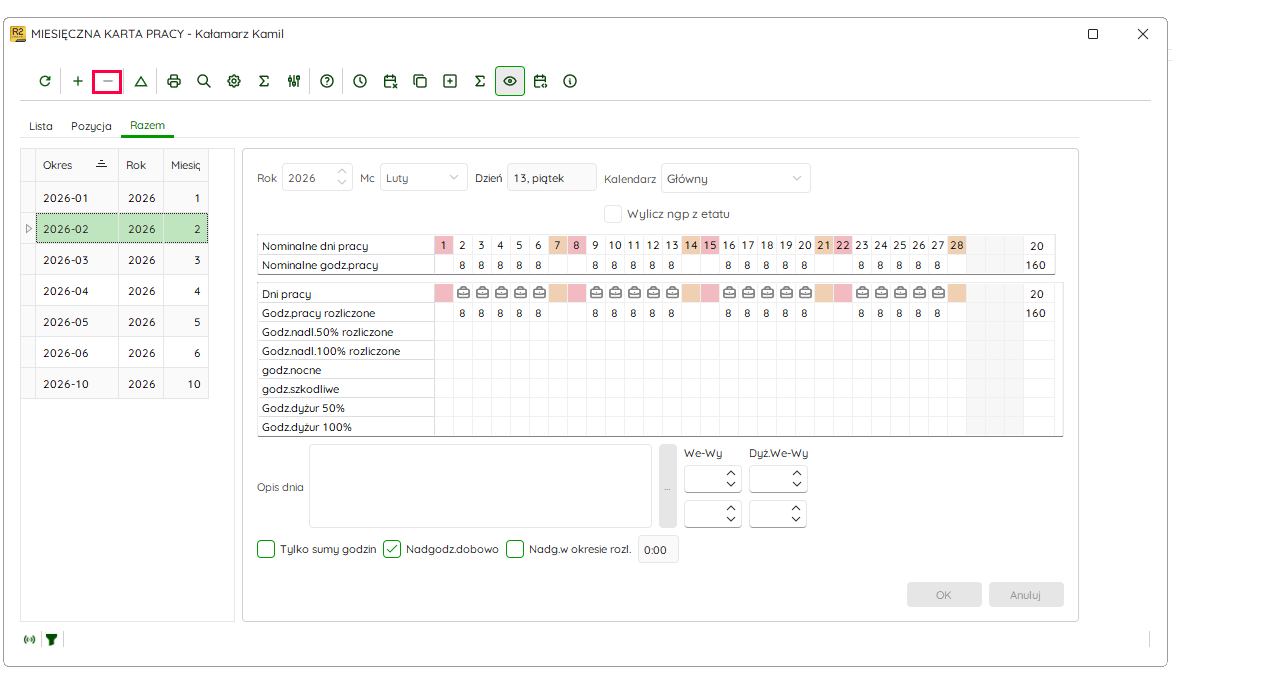Click the copy icon of overlapping squares

420,81
